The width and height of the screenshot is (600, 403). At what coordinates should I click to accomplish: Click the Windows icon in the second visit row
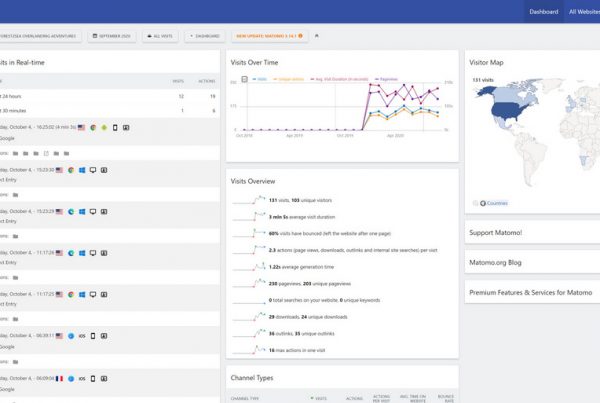click(x=82, y=170)
